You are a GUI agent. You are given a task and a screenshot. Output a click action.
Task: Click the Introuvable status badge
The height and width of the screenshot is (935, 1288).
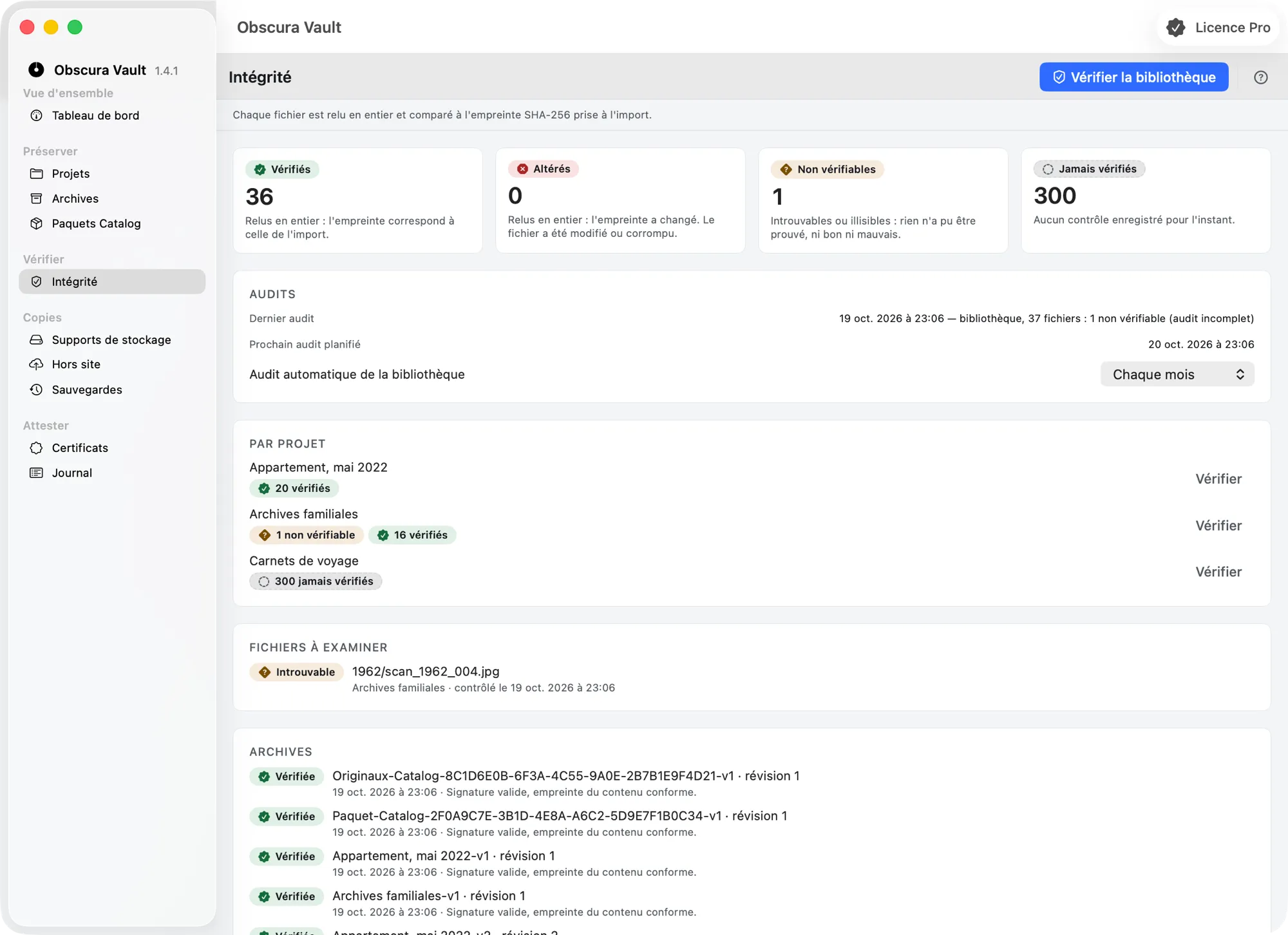pos(296,672)
